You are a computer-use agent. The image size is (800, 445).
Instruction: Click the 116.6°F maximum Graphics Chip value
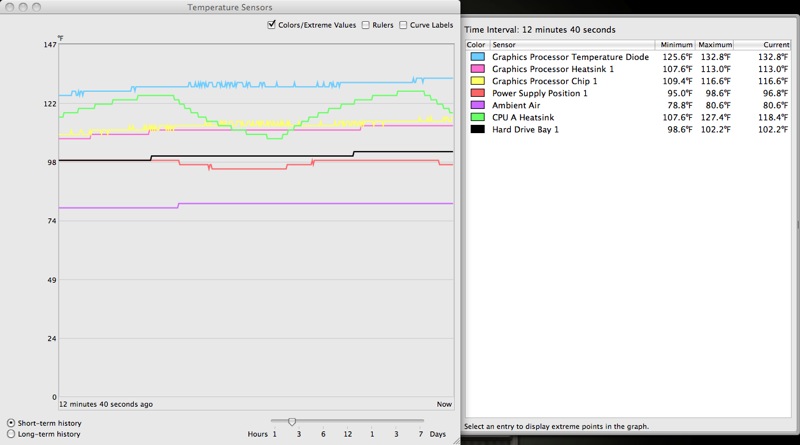715,81
